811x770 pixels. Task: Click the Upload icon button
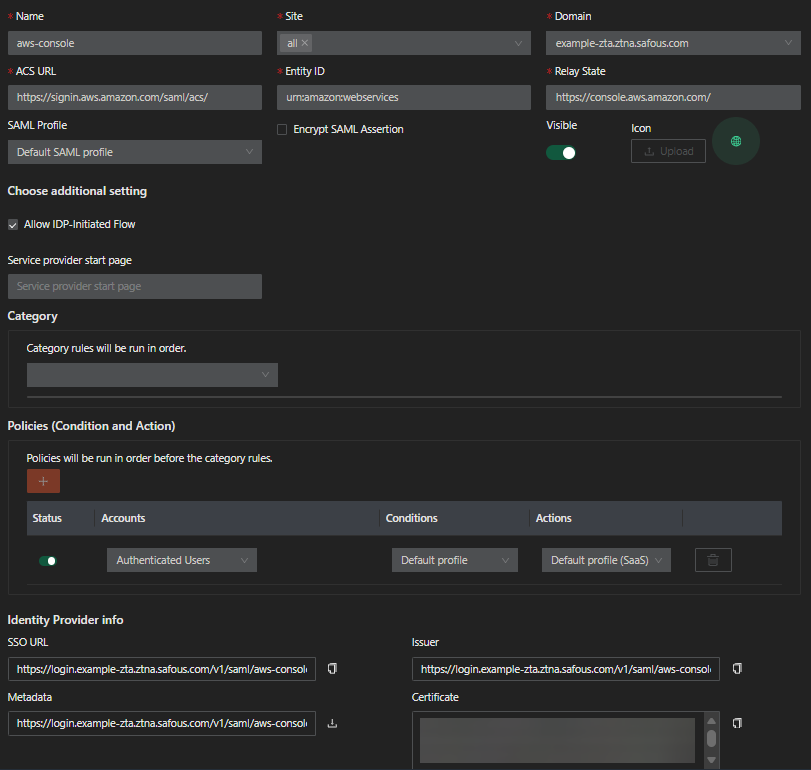pos(668,151)
